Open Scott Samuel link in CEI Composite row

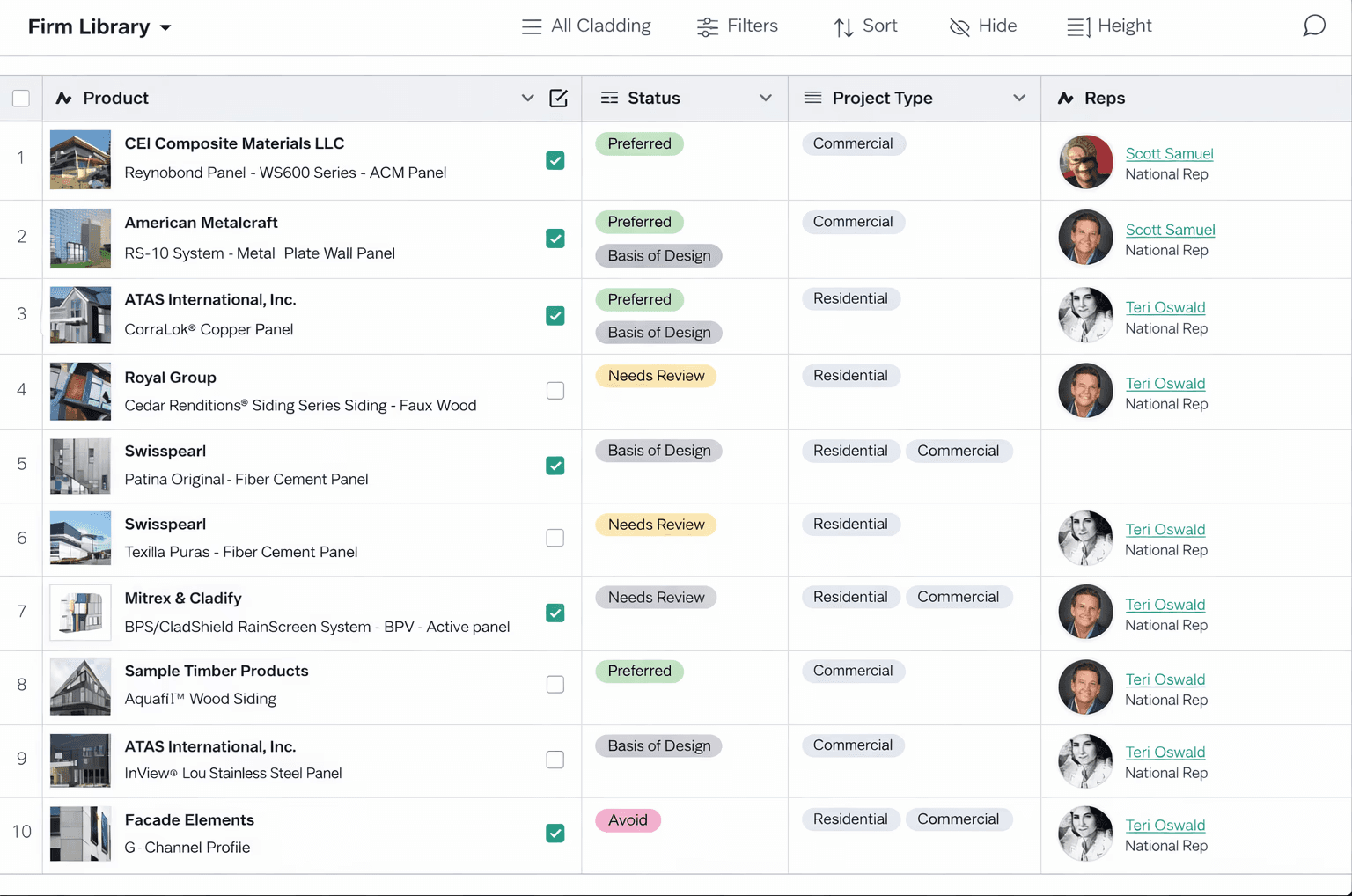1169,153
